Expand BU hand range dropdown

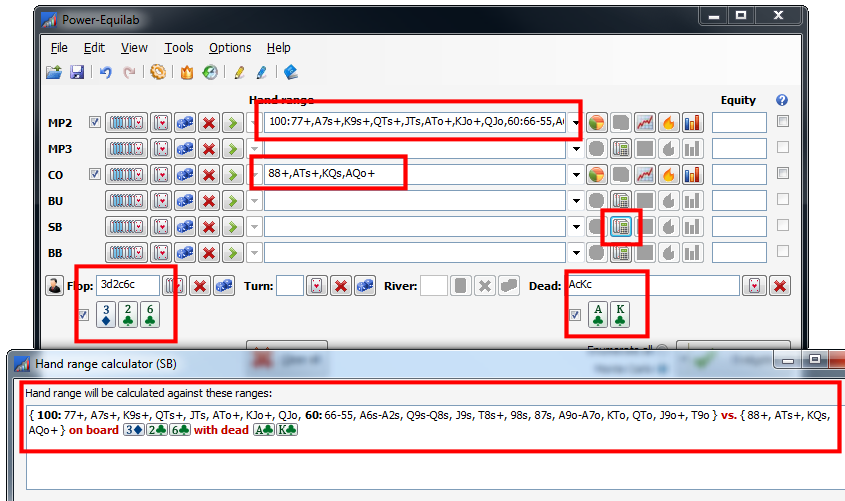(576, 201)
